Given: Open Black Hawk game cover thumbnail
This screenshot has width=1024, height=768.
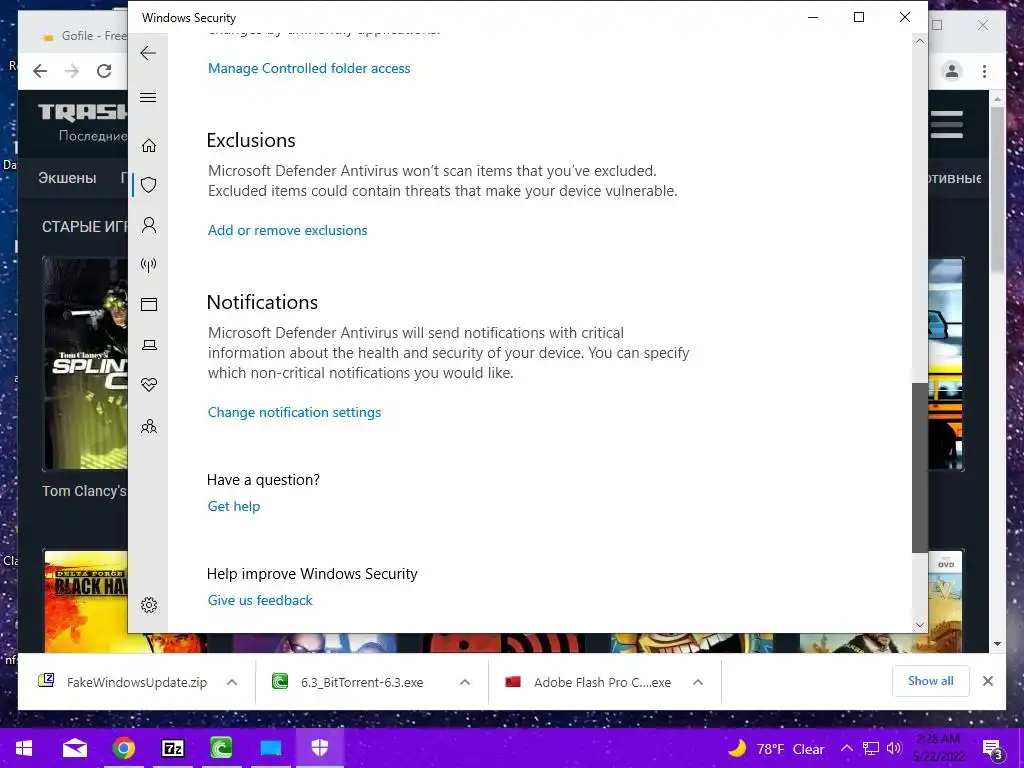Looking at the screenshot, I should 86,601.
